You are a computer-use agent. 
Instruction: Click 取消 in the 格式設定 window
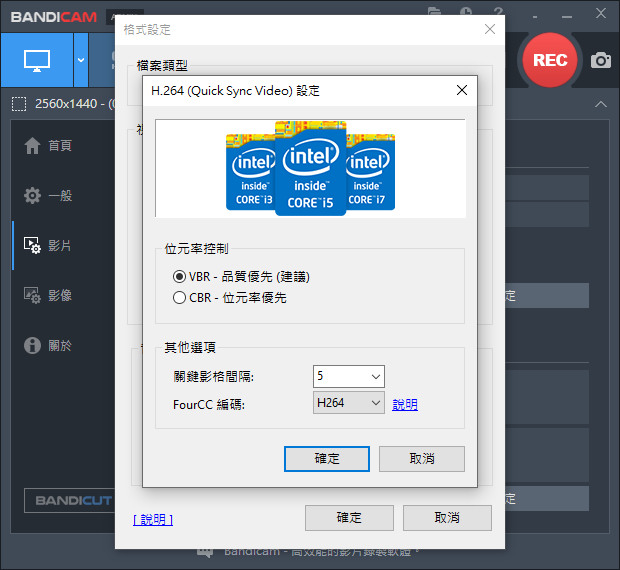coord(447,517)
